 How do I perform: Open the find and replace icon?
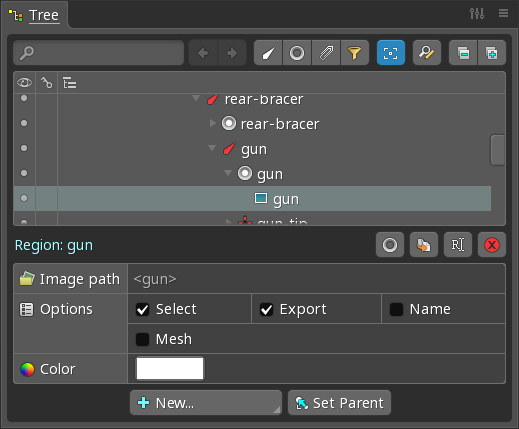[427, 53]
